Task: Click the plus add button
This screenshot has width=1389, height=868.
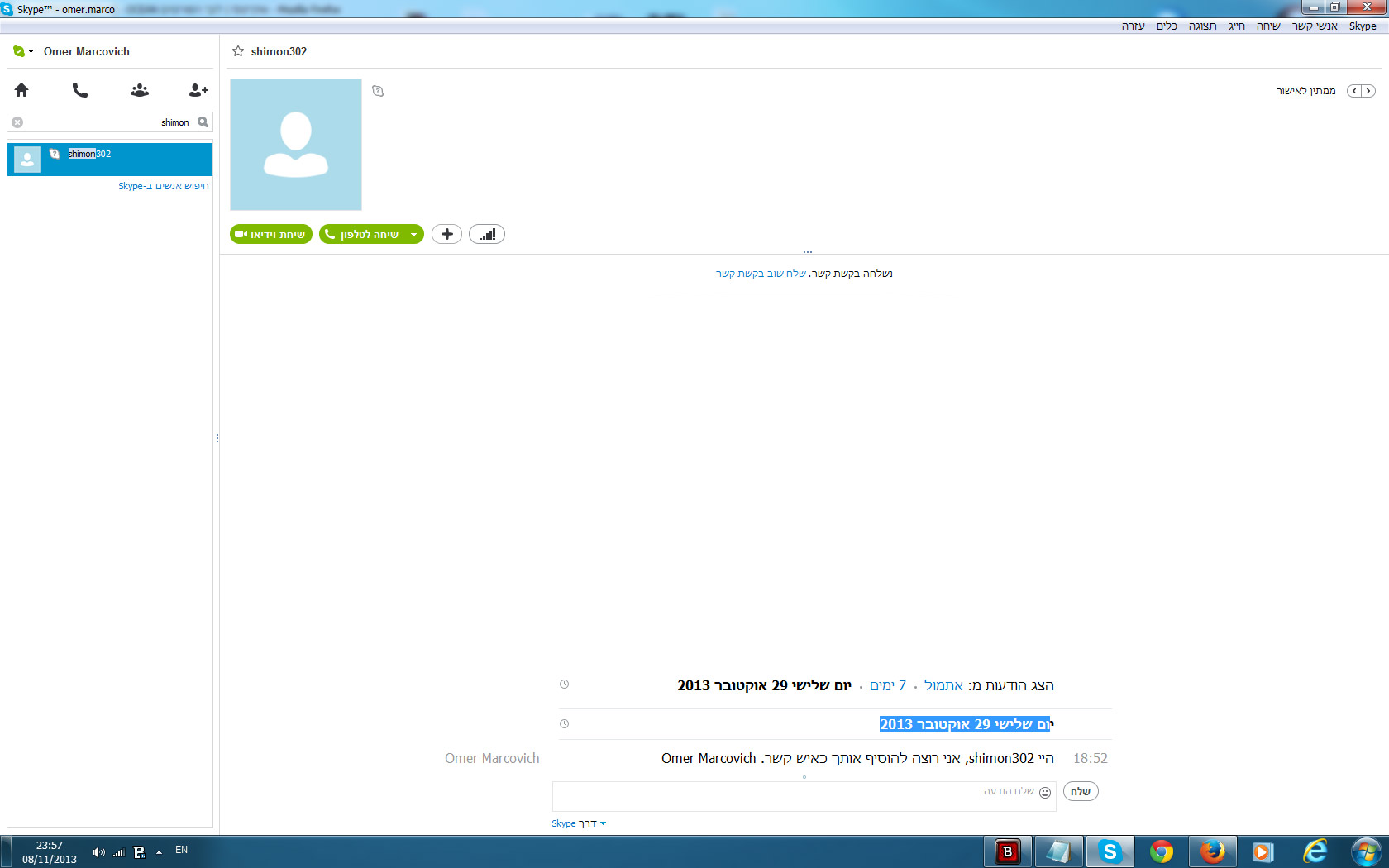Action: click(x=446, y=234)
